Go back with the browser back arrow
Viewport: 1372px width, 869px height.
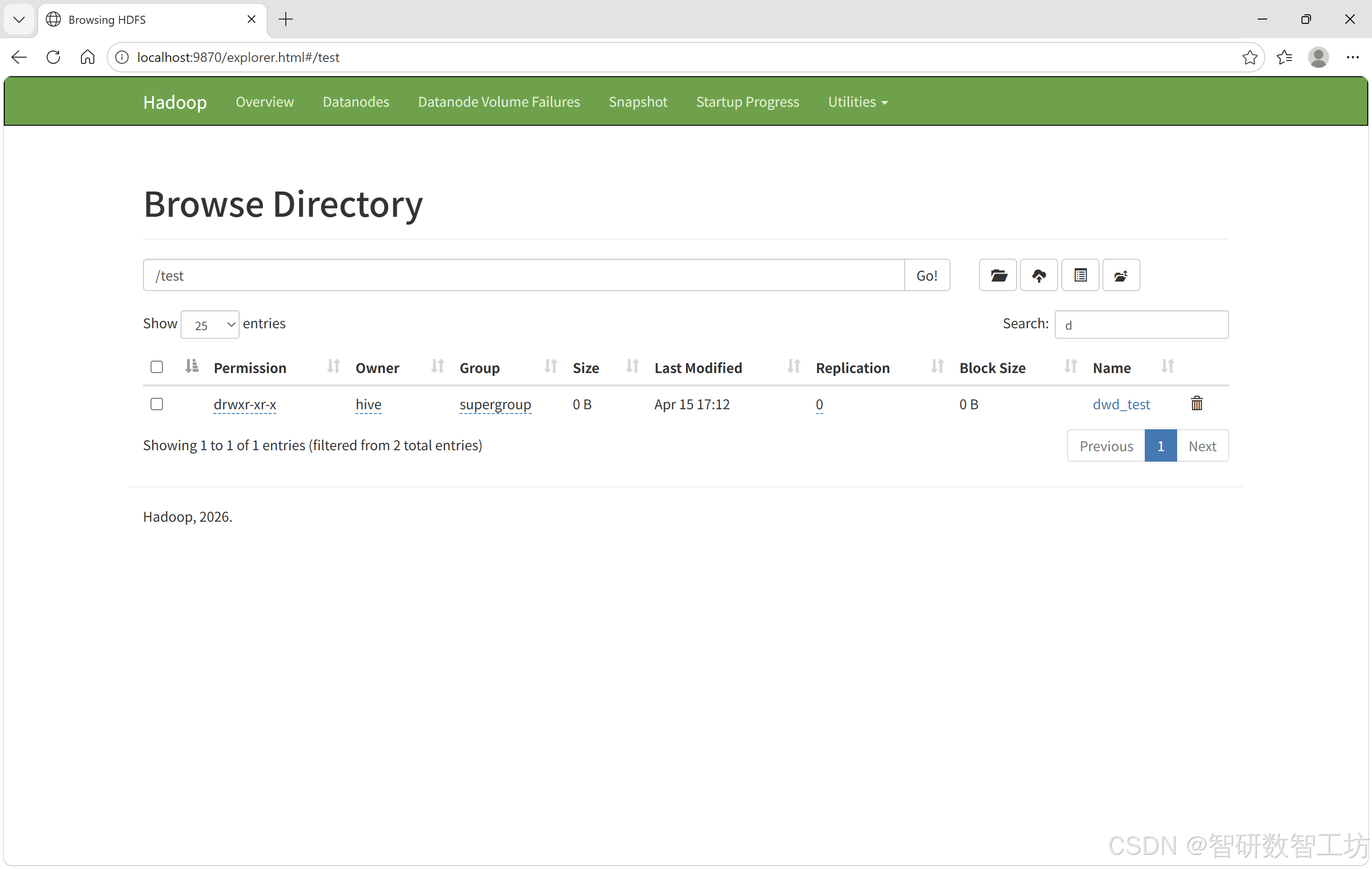click(x=20, y=57)
